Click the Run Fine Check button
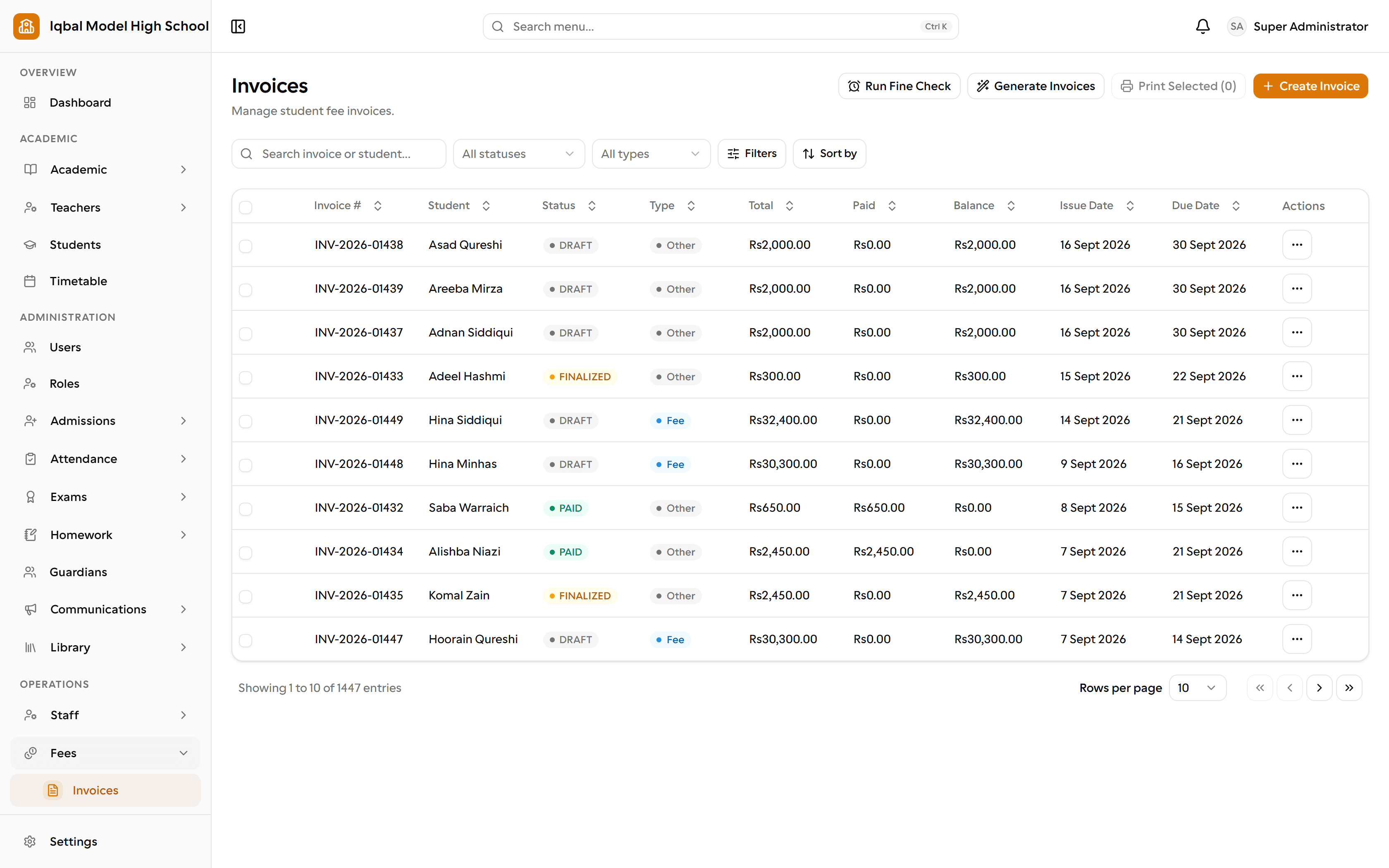 (x=899, y=86)
